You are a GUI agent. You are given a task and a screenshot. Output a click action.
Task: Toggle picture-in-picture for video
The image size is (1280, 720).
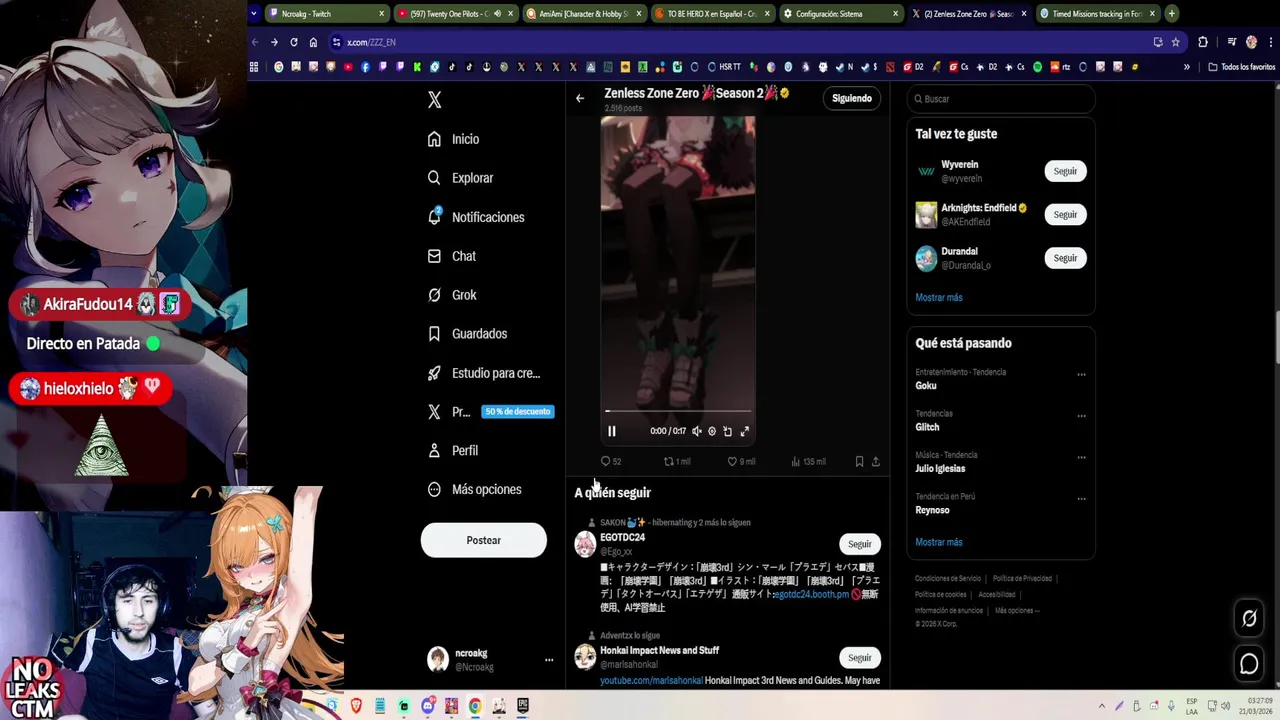(728, 431)
